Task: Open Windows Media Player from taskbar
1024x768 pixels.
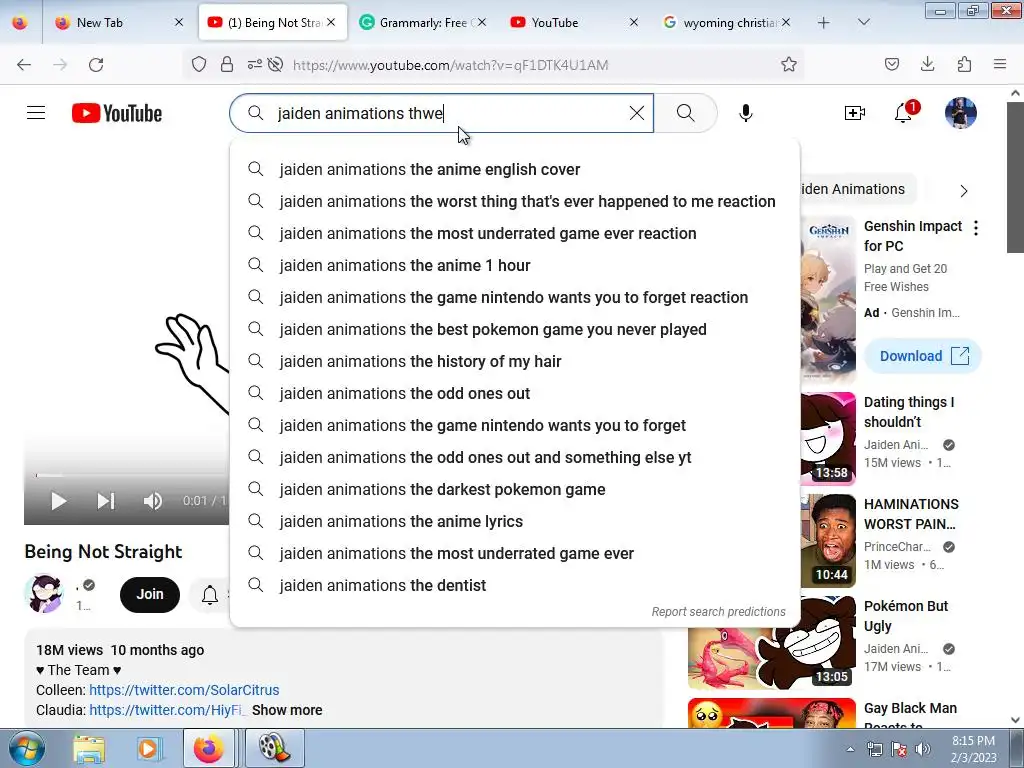Action: click(x=150, y=748)
